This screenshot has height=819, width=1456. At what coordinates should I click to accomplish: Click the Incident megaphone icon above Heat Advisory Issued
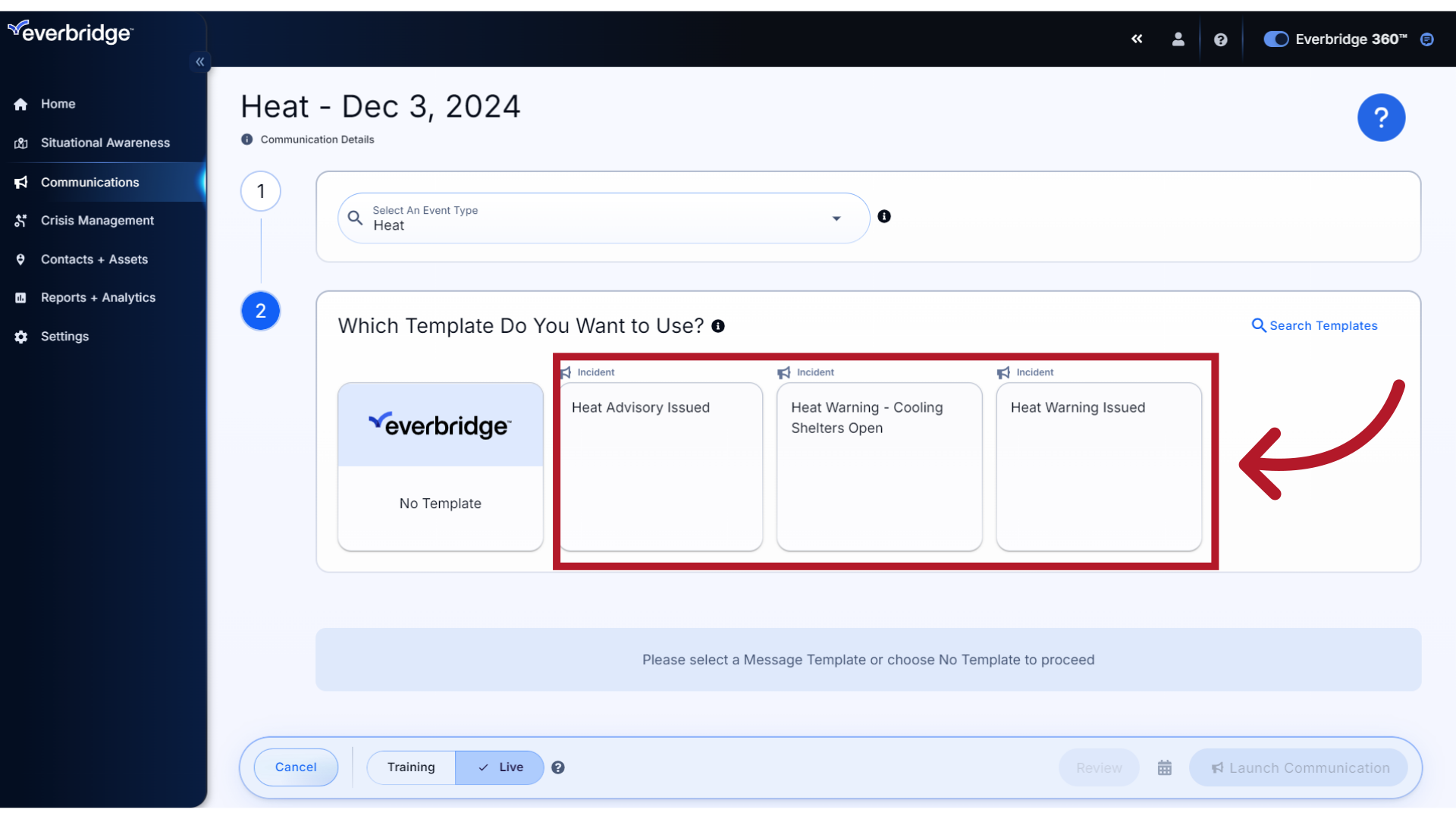point(566,372)
